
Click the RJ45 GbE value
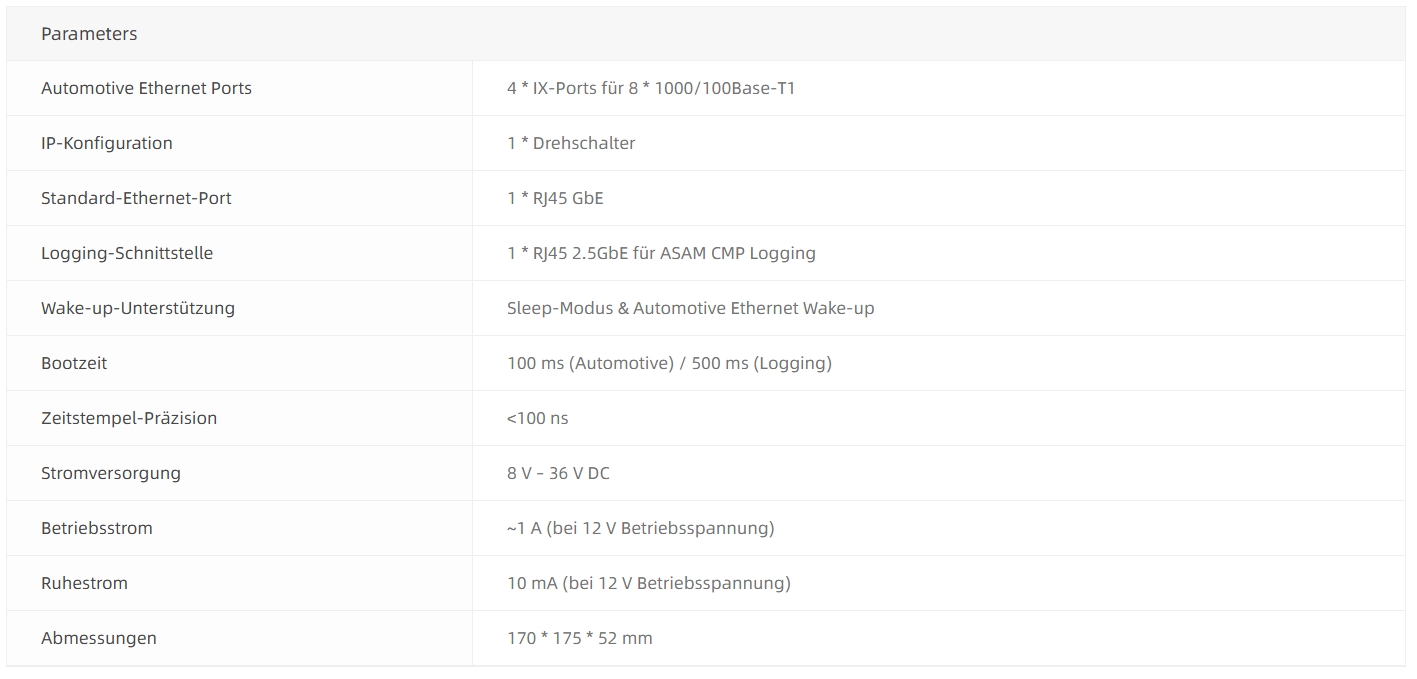[x=555, y=198]
